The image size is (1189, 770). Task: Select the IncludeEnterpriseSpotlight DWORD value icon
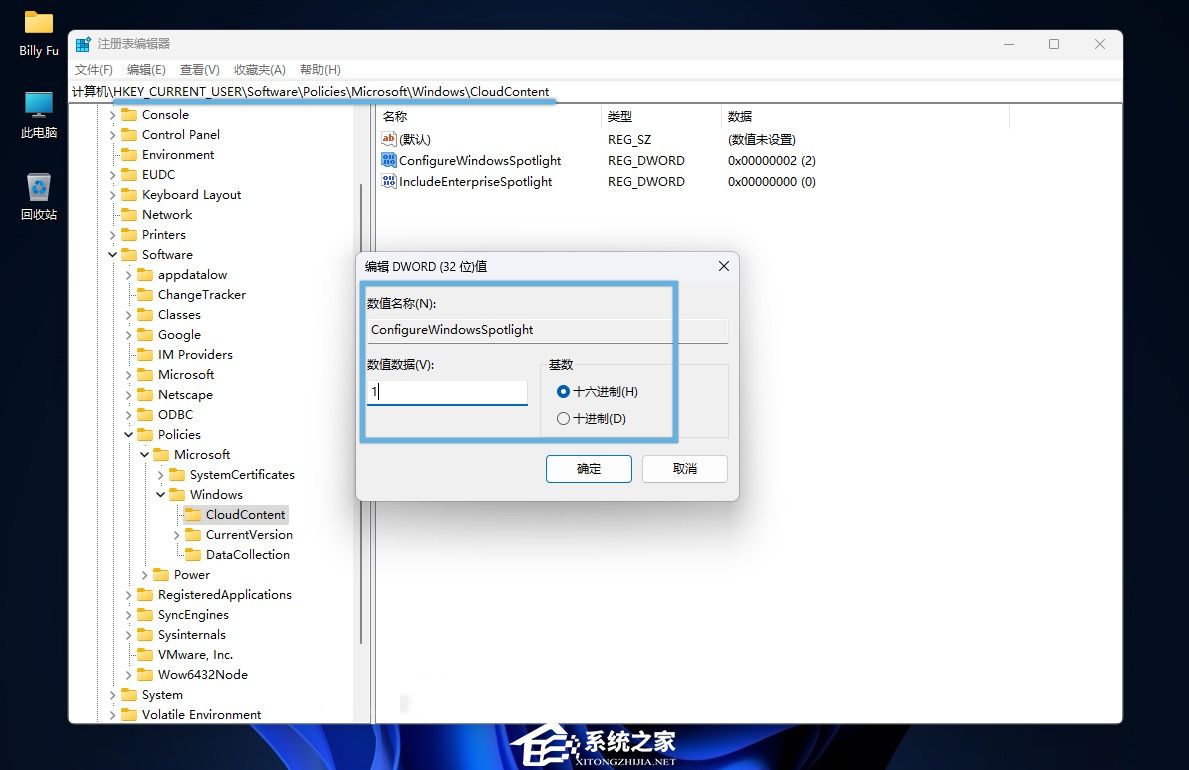click(x=389, y=181)
